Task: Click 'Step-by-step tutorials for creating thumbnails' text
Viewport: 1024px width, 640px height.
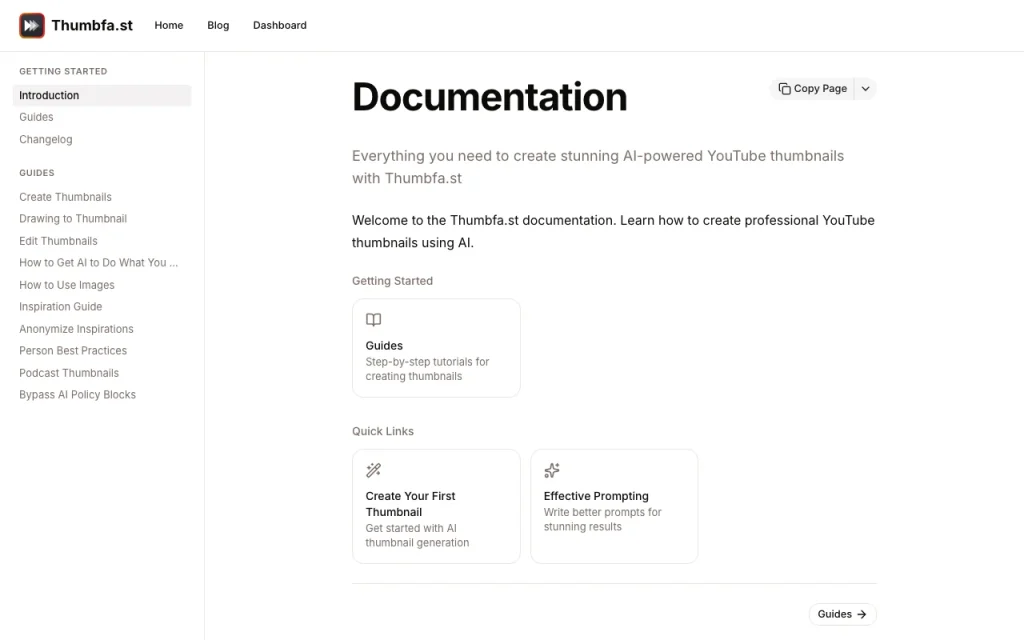Action: point(427,369)
